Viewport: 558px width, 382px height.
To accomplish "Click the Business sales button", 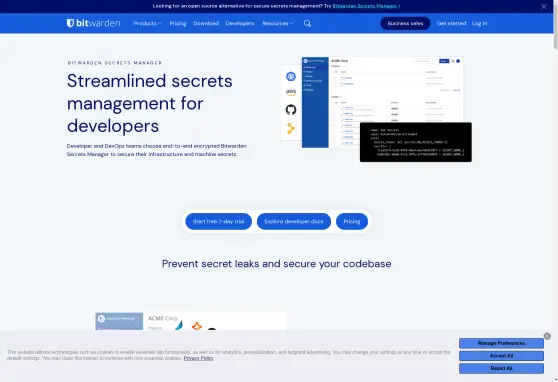I will pos(405,23).
